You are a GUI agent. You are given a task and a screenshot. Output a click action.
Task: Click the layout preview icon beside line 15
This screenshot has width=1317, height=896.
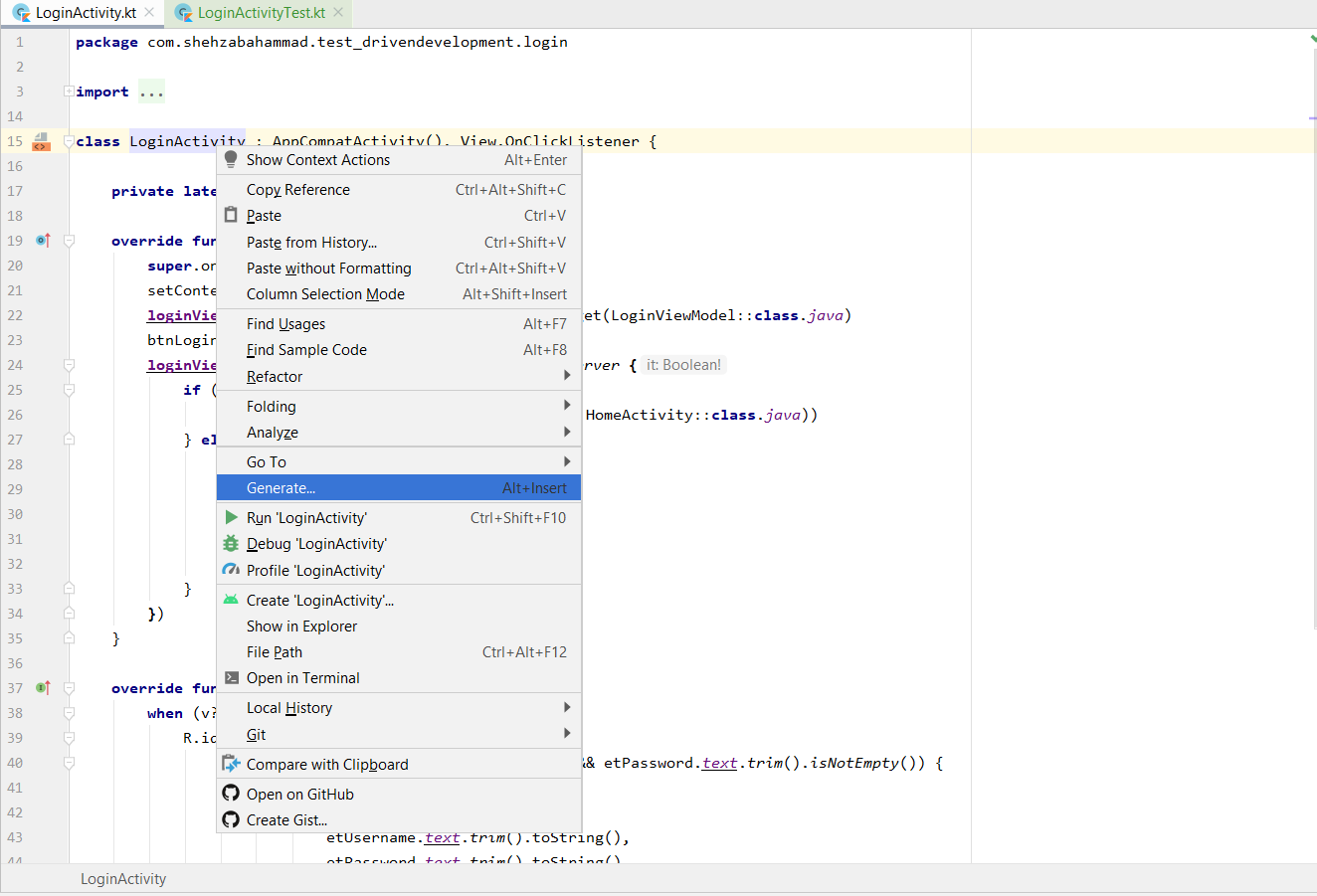tap(41, 141)
